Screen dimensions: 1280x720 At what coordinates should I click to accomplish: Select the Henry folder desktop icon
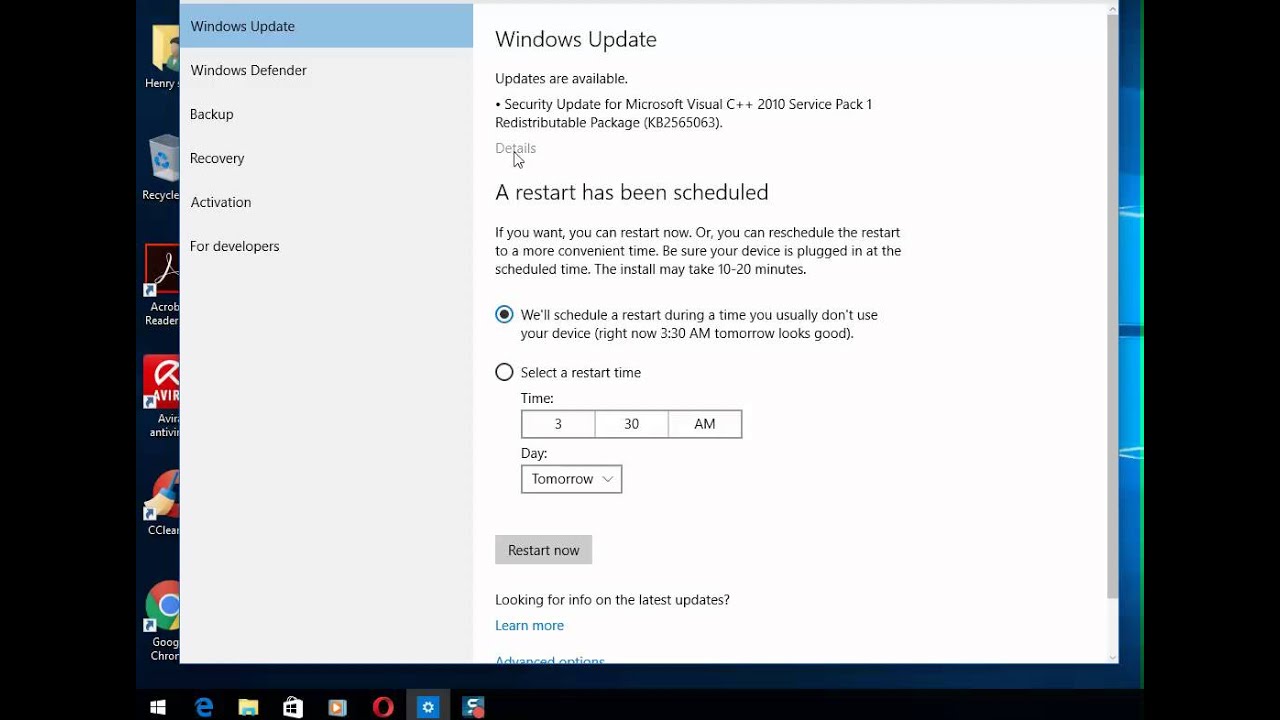162,56
